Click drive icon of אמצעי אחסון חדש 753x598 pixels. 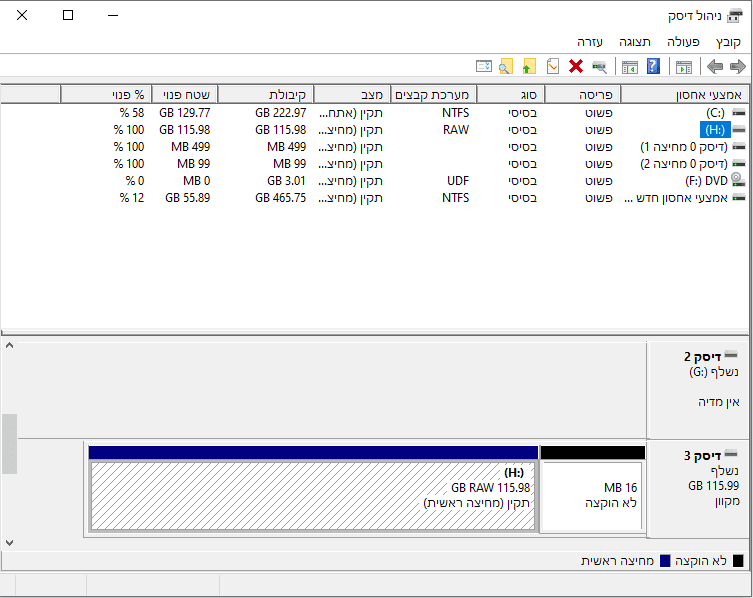pyautogui.click(x=739, y=197)
